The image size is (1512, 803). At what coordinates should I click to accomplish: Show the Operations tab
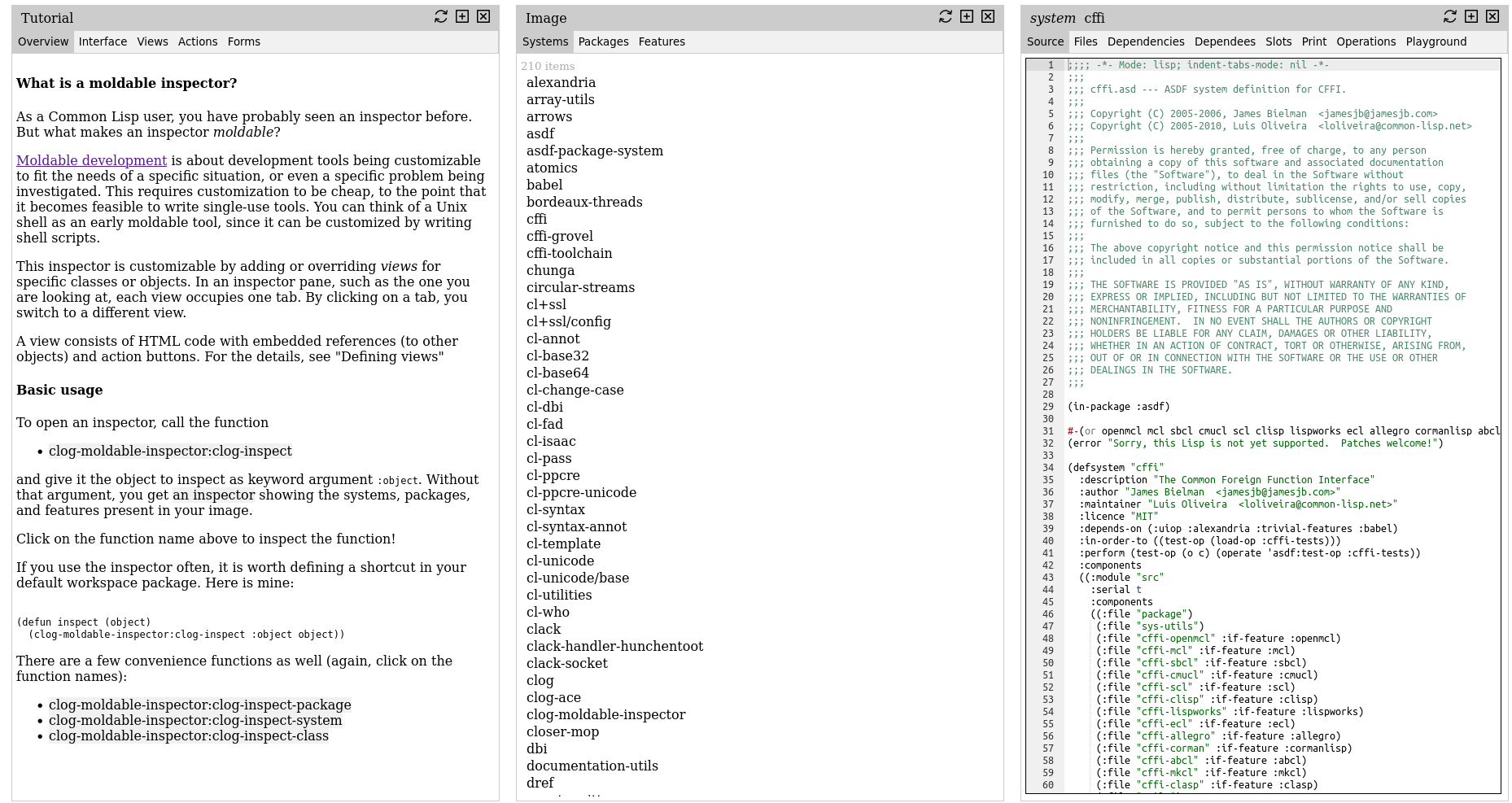point(1366,41)
